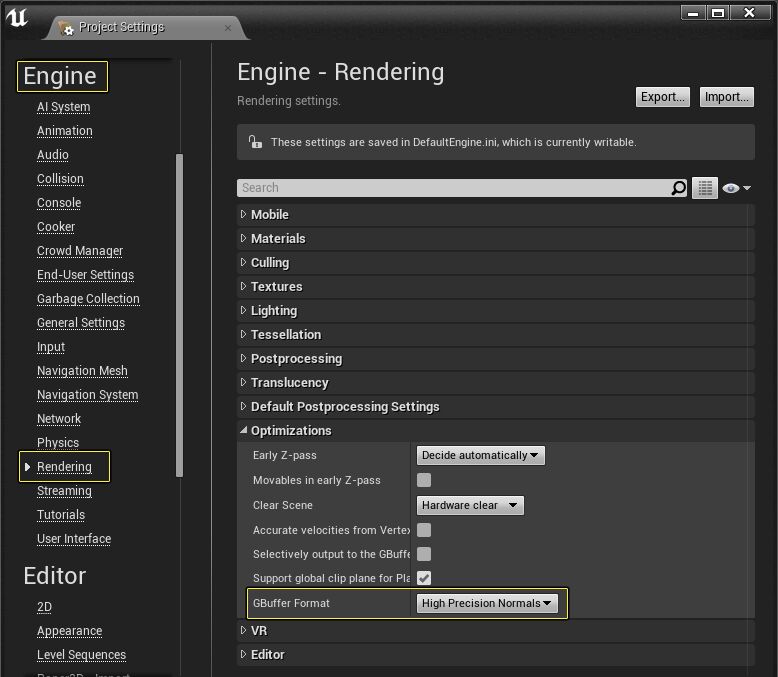Close the Project Settings tab
This screenshot has width=778, height=677.
[228, 27]
